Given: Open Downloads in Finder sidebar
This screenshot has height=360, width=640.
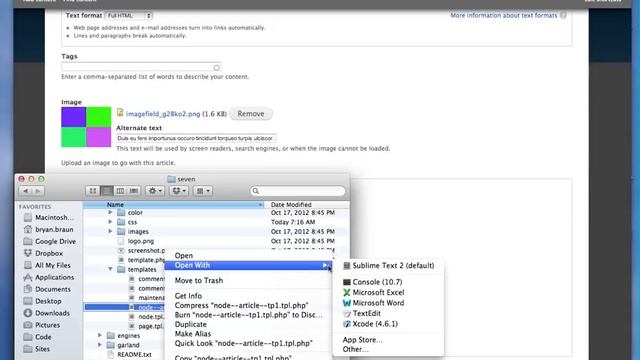Looking at the screenshot, I should pos(47,313).
